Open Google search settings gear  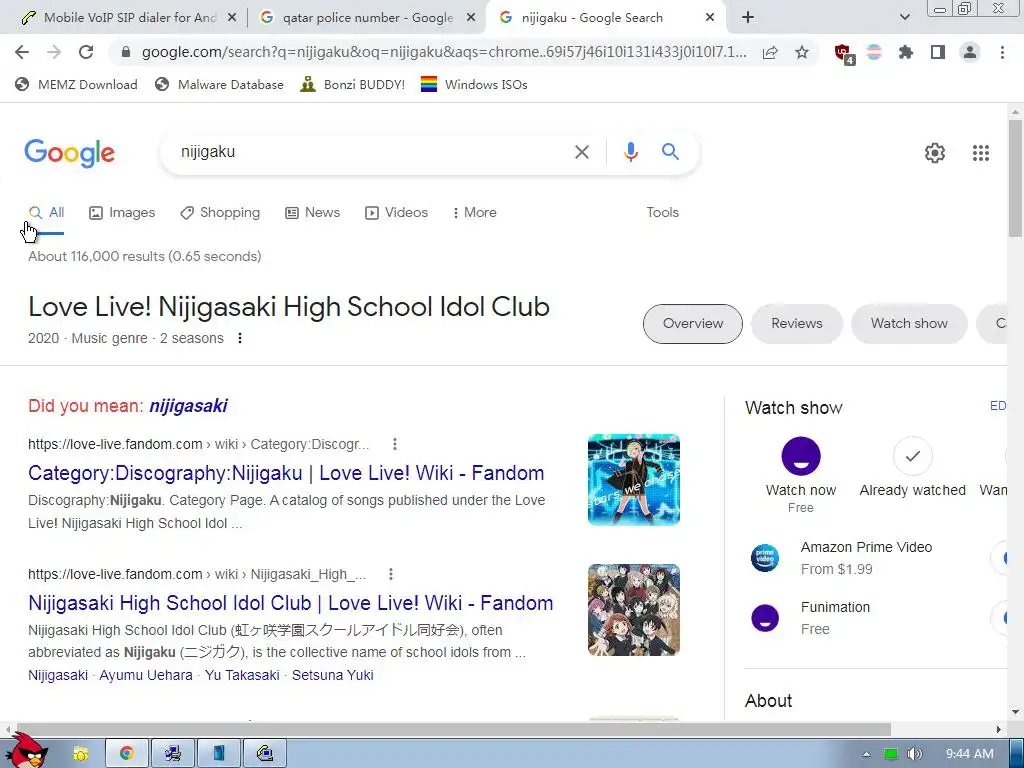tap(935, 153)
